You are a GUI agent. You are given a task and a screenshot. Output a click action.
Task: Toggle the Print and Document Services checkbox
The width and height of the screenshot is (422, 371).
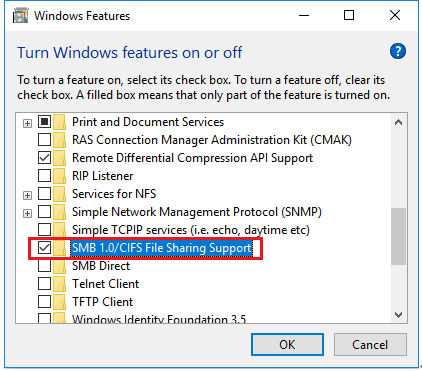pyautogui.click(x=44, y=122)
